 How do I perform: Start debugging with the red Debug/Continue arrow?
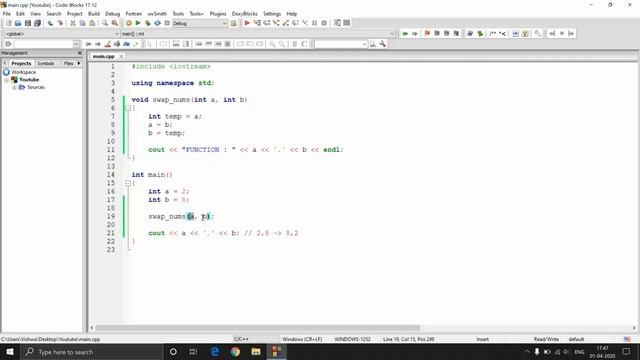tap(247, 23)
